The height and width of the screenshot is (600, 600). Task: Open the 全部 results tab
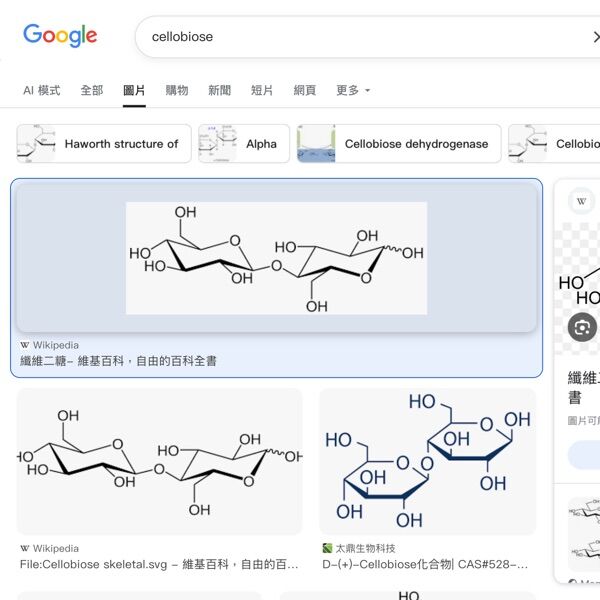click(x=91, y=90)
